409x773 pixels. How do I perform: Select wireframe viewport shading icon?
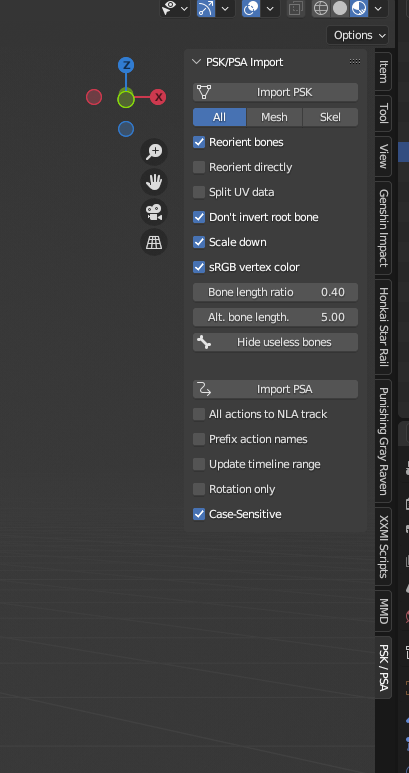click(x=321, y=8)
